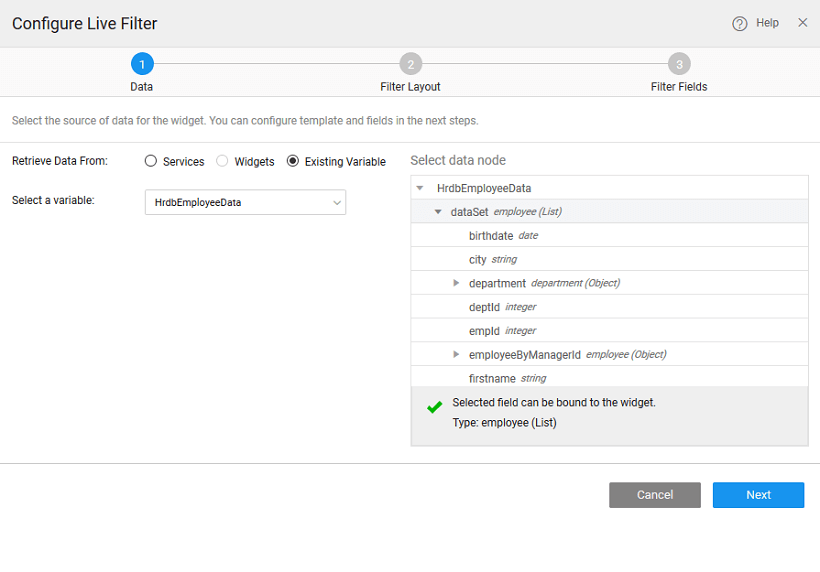Select the city string field

point(478,259)
